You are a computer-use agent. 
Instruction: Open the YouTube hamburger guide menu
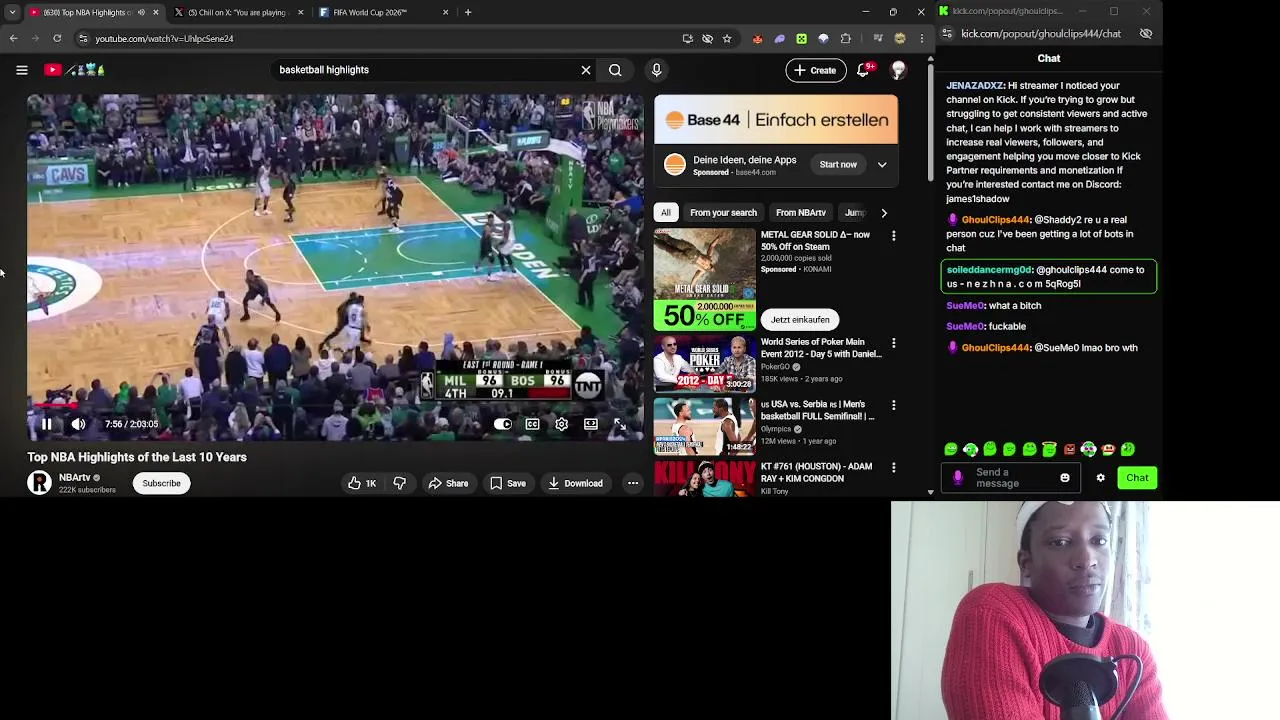click(21, 70)
